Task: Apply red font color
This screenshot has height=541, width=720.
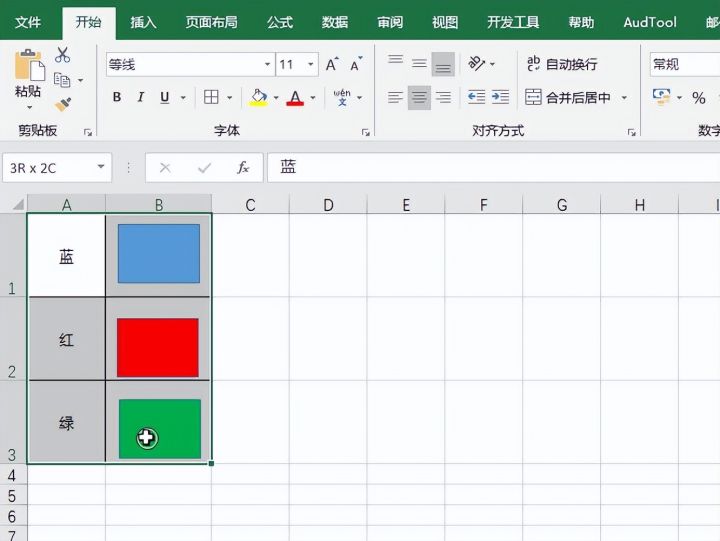Action: click(x=295, y=97)
